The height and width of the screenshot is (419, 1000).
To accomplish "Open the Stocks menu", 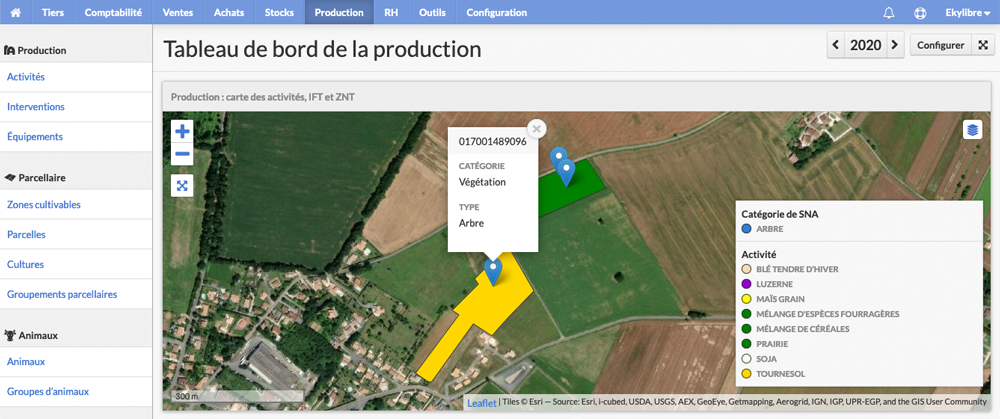I will pos(279,12).
